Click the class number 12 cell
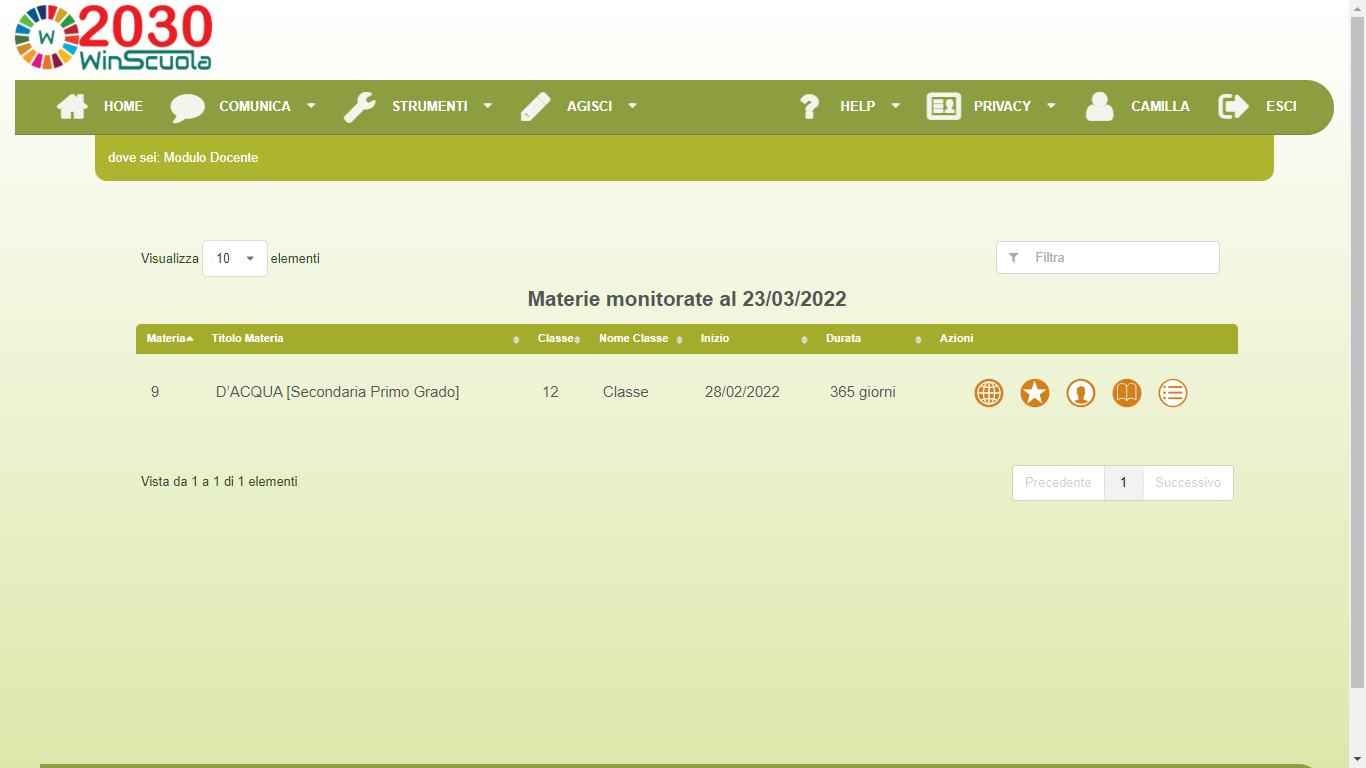The image size is (1366, 768). (x=550, y=392)
